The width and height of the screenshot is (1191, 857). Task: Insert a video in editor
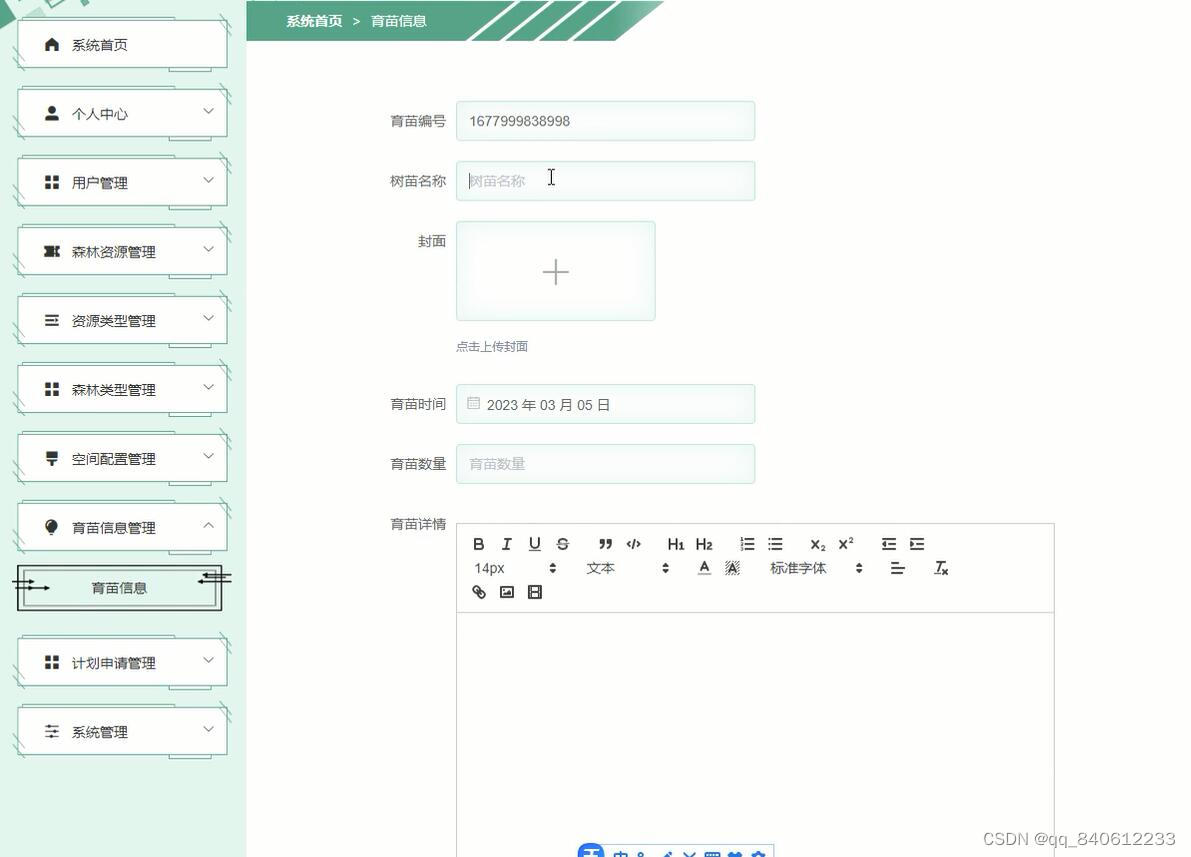point(535,592)
